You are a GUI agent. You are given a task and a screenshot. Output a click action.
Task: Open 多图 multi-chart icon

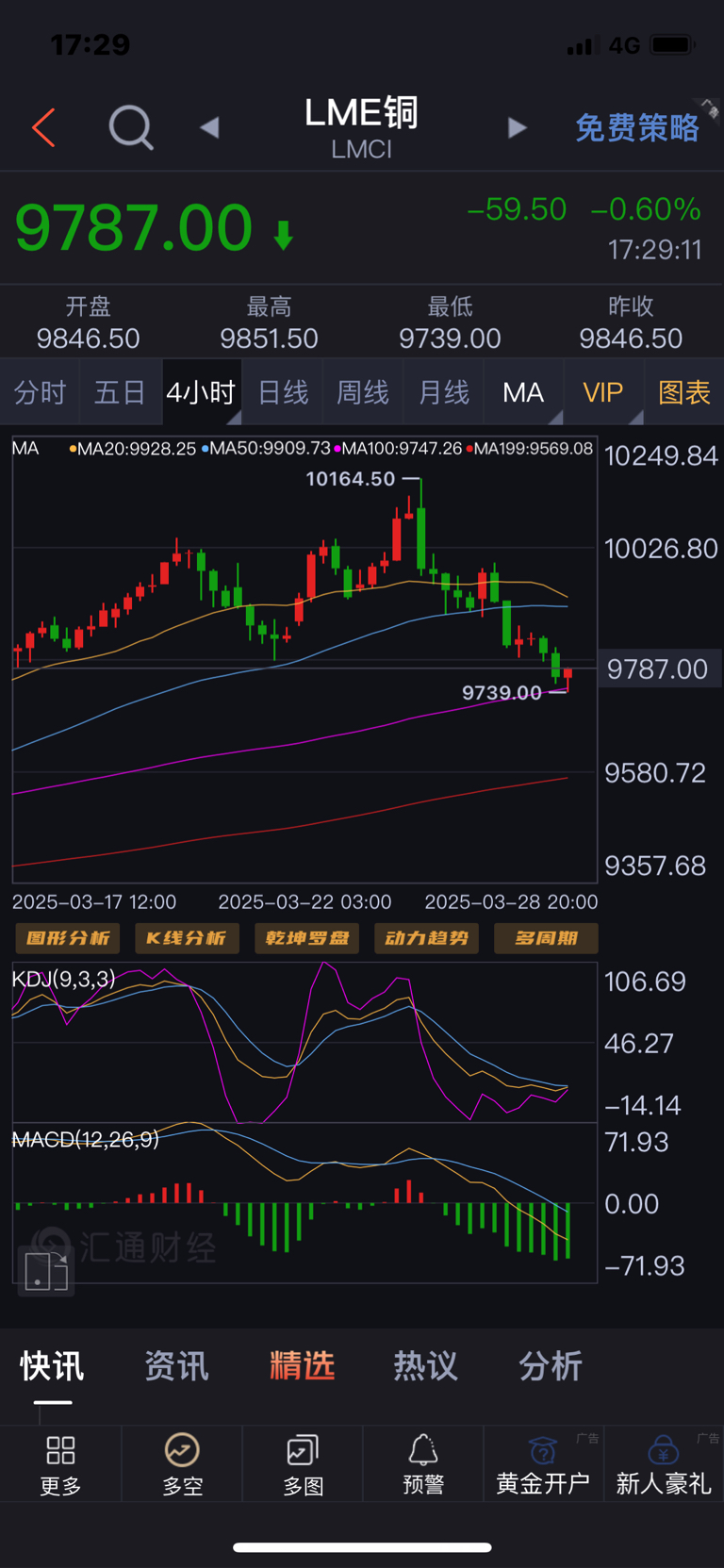click(x=303, y=1450)
